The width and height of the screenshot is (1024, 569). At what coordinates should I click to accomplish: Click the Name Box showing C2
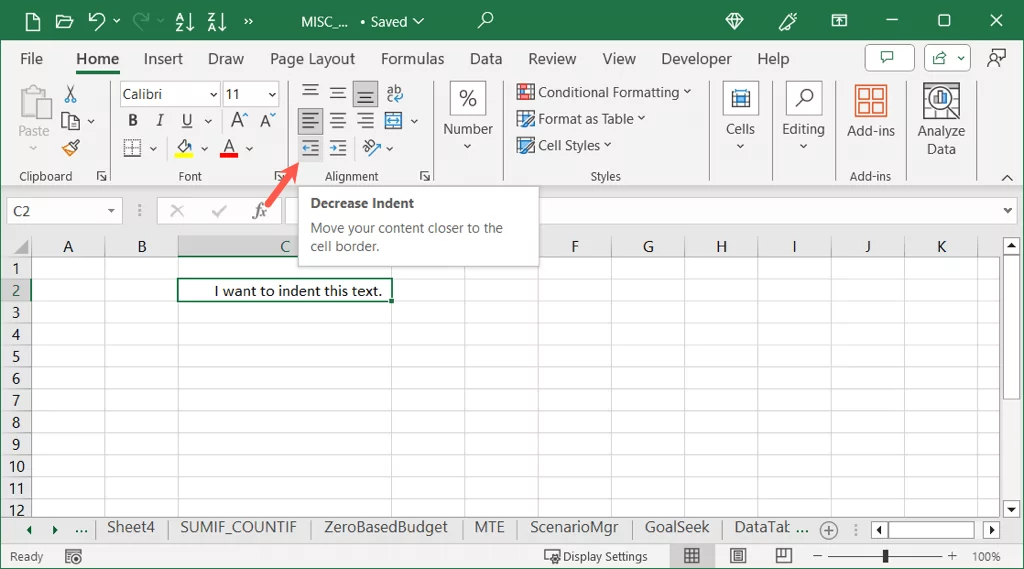click(54, 211)
